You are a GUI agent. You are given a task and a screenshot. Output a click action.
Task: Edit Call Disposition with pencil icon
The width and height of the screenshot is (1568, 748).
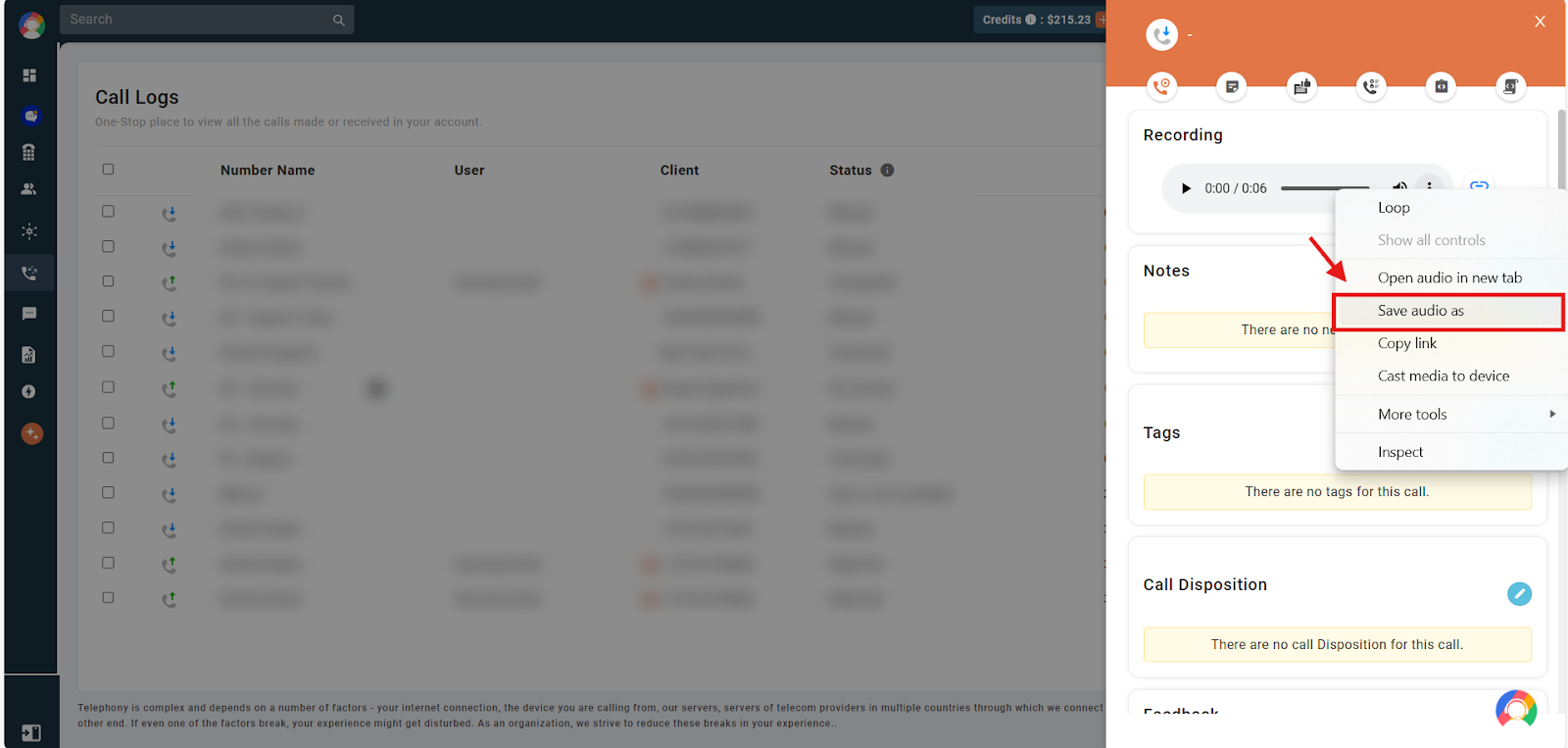tap(1519, 593)
